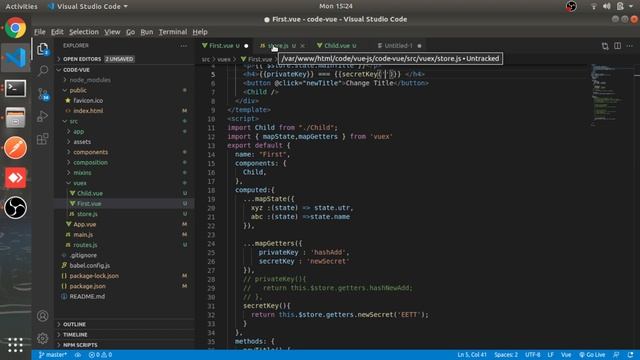Click the Split Editor Right icon
The height and width of the screenshot is (360, 640).
click(618, 46)
